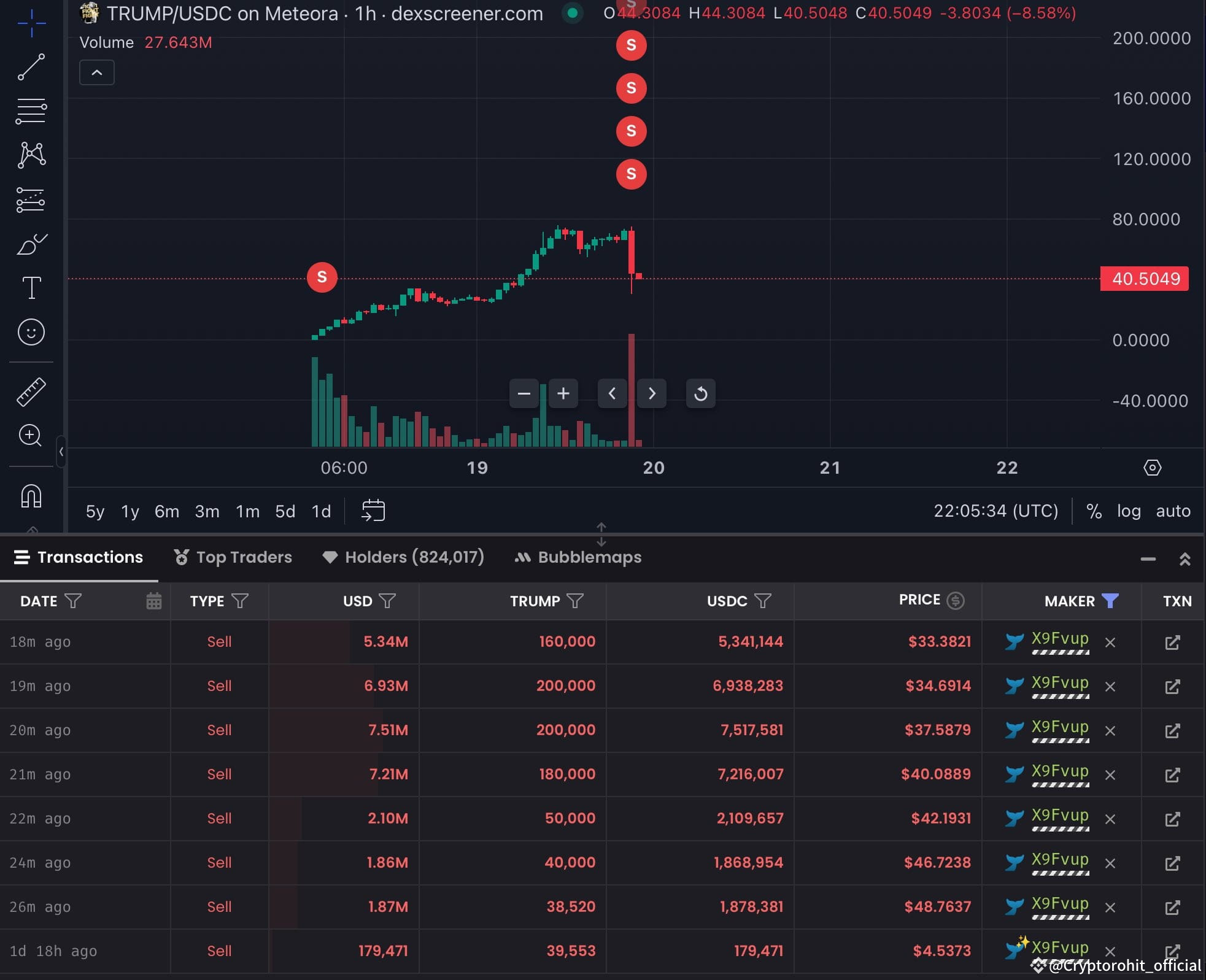Screen dimensions: 1206x980
Task: Open the USD column filter
Action: click(387, 601)
